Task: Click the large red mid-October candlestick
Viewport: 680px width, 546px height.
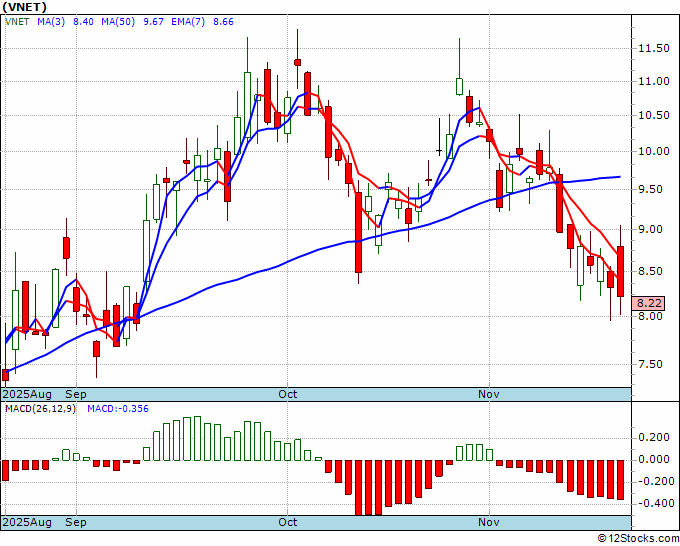Action: pyautogui.click(x=358, y=232)
